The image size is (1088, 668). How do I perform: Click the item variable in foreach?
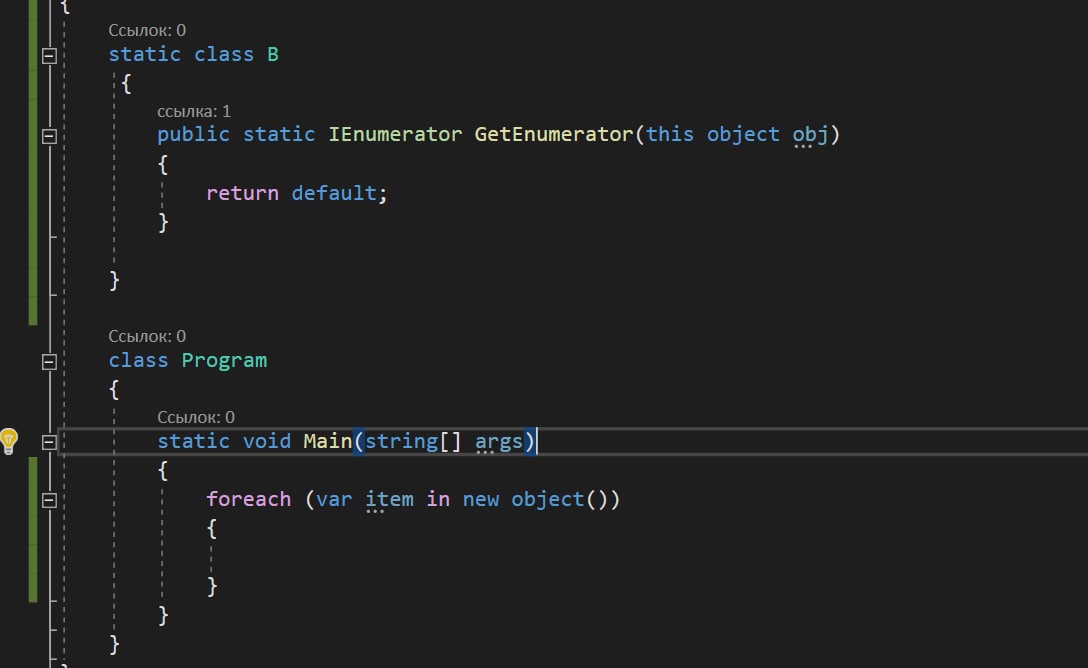[x=389, y=498]
